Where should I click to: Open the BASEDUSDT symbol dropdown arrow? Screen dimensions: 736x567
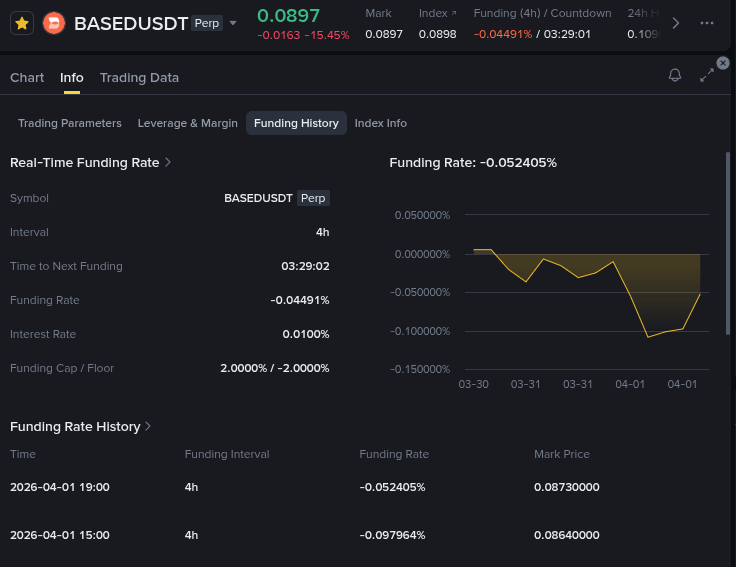[x=233, y=23]
